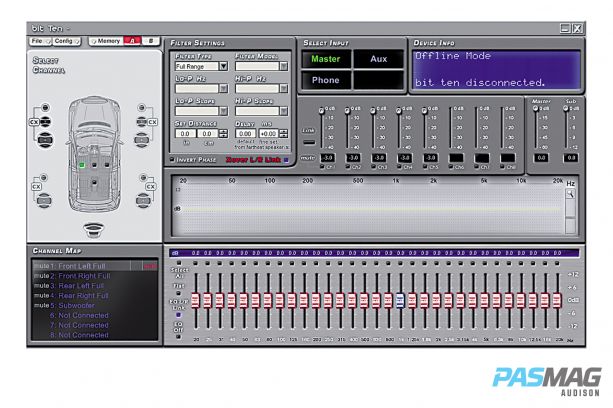Enable the EQ Flat checkbox
The height and width of the screenshot is (408, 613).
tap(178, 293)
